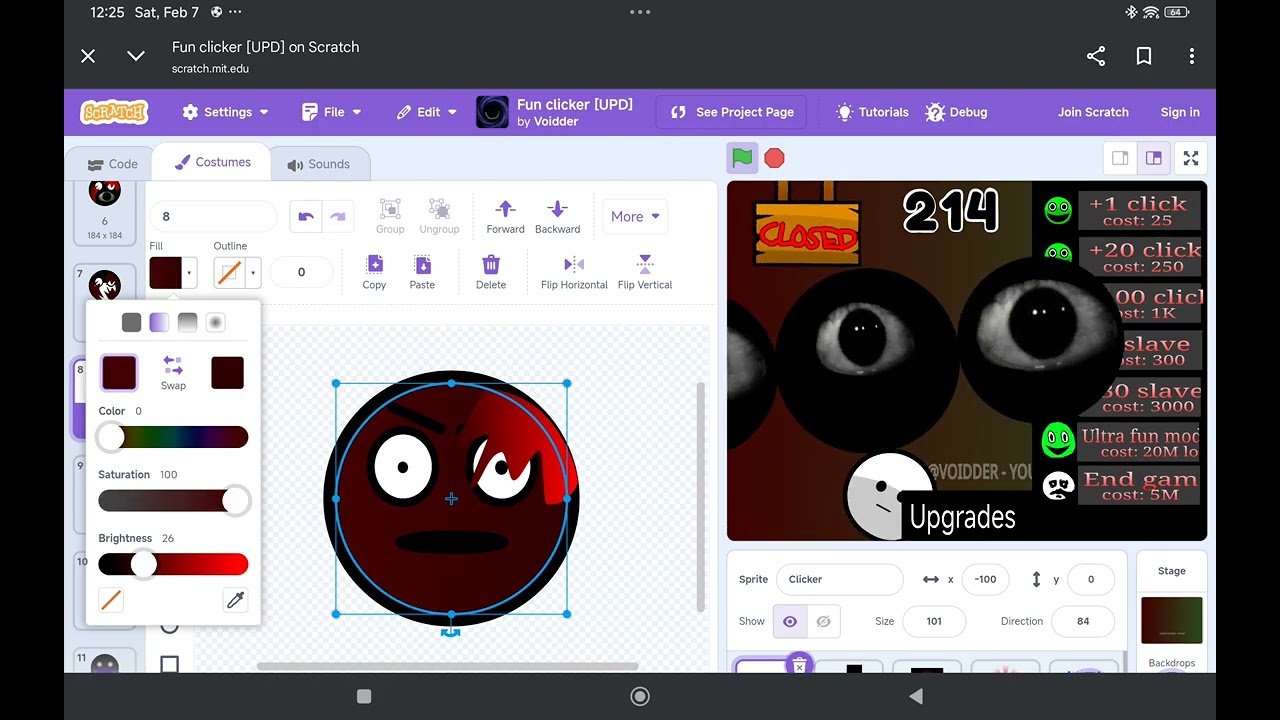Click the Ungroup shapes tool
The width and height of the screenshot is (1280, 720).
point(439,216)
